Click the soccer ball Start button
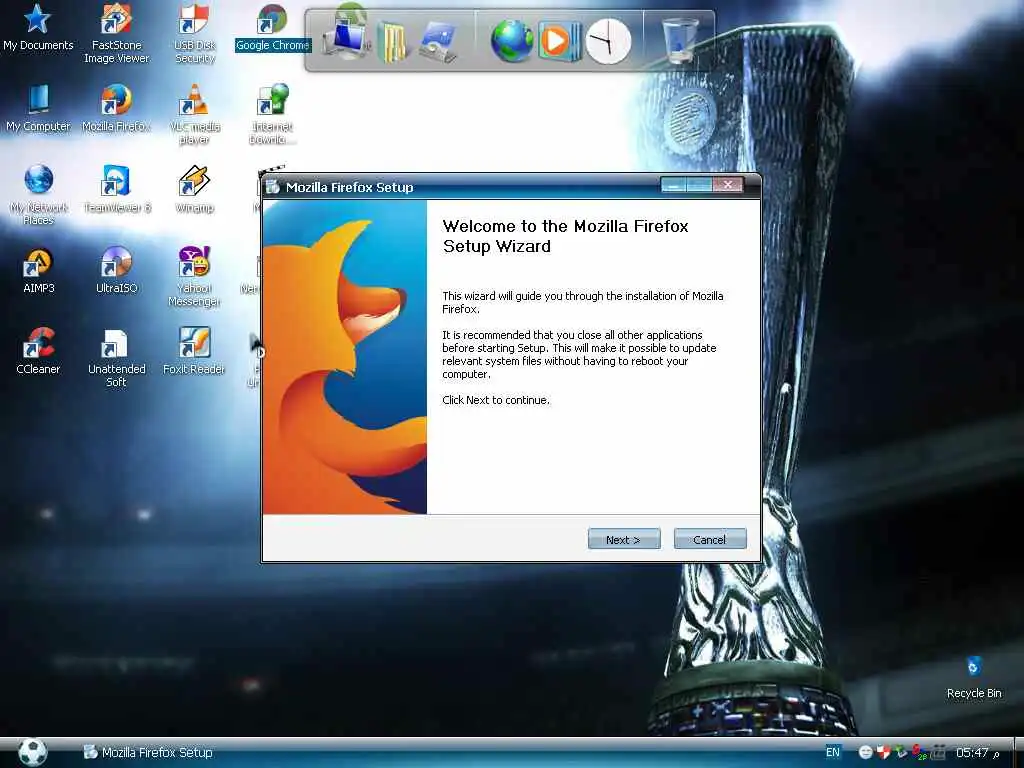1024x768 pixels. pos(32,752)
